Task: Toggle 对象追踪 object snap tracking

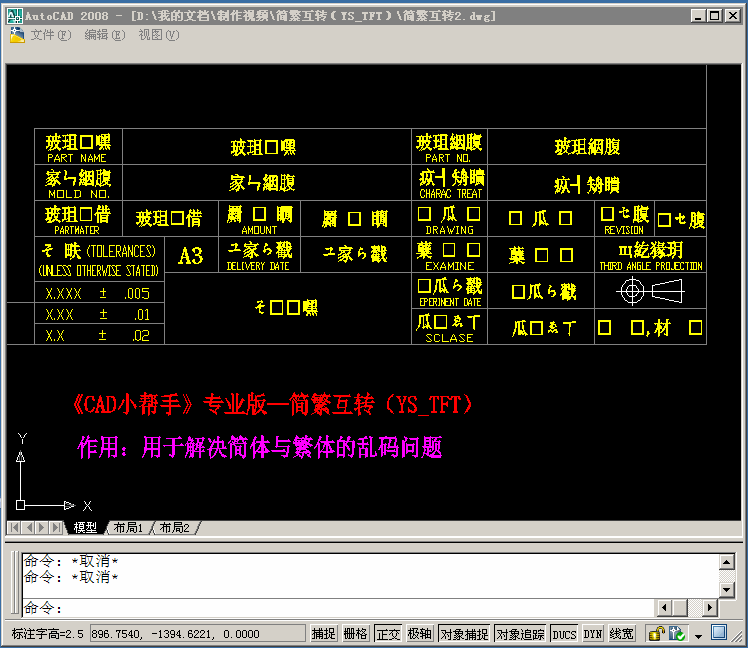Action: 520,634
